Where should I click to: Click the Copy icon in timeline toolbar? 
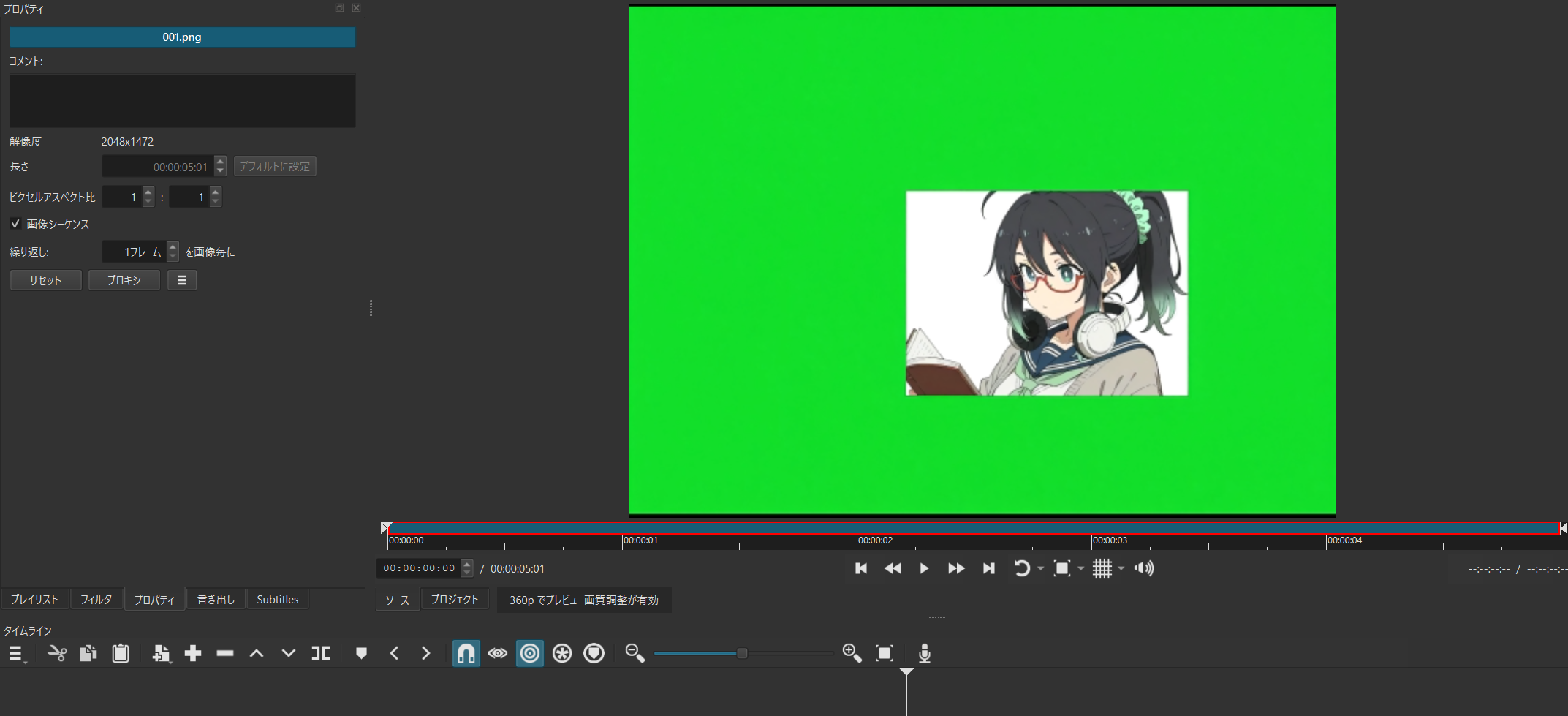tap(88, 653)
